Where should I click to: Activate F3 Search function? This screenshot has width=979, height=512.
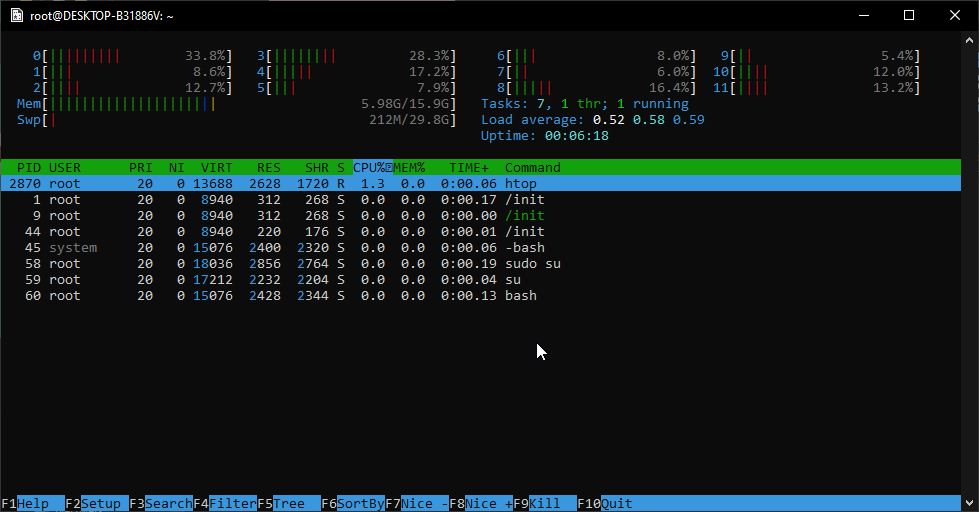click(168, 503)
